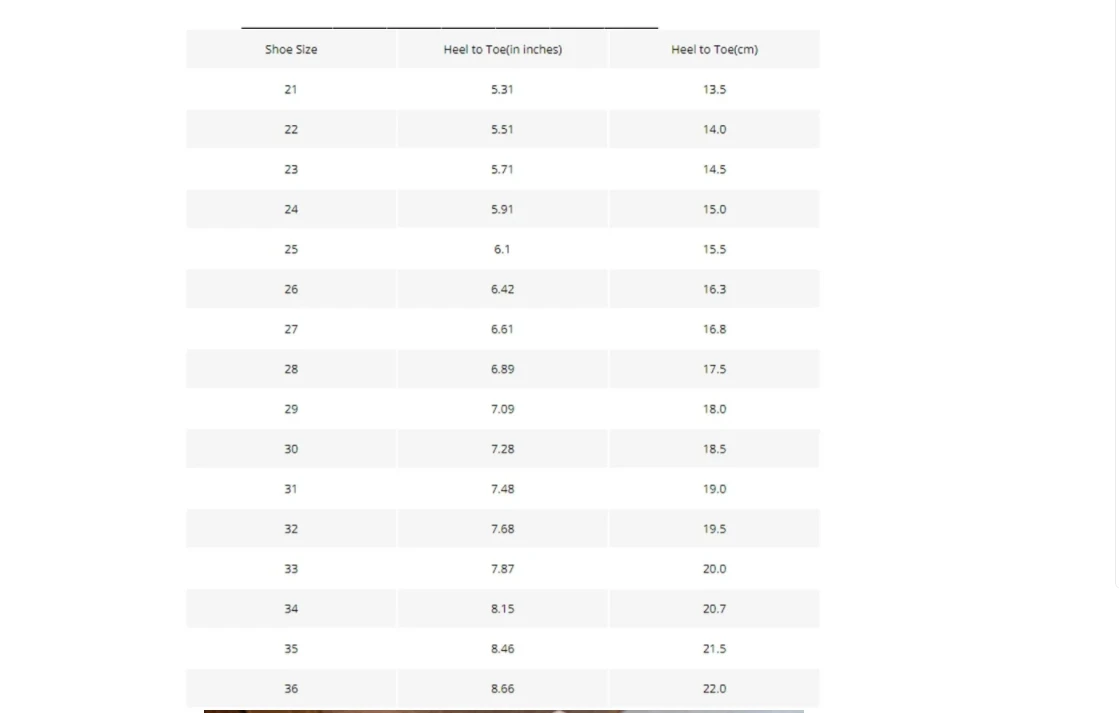Select the 6.1 inches cell

502,249
